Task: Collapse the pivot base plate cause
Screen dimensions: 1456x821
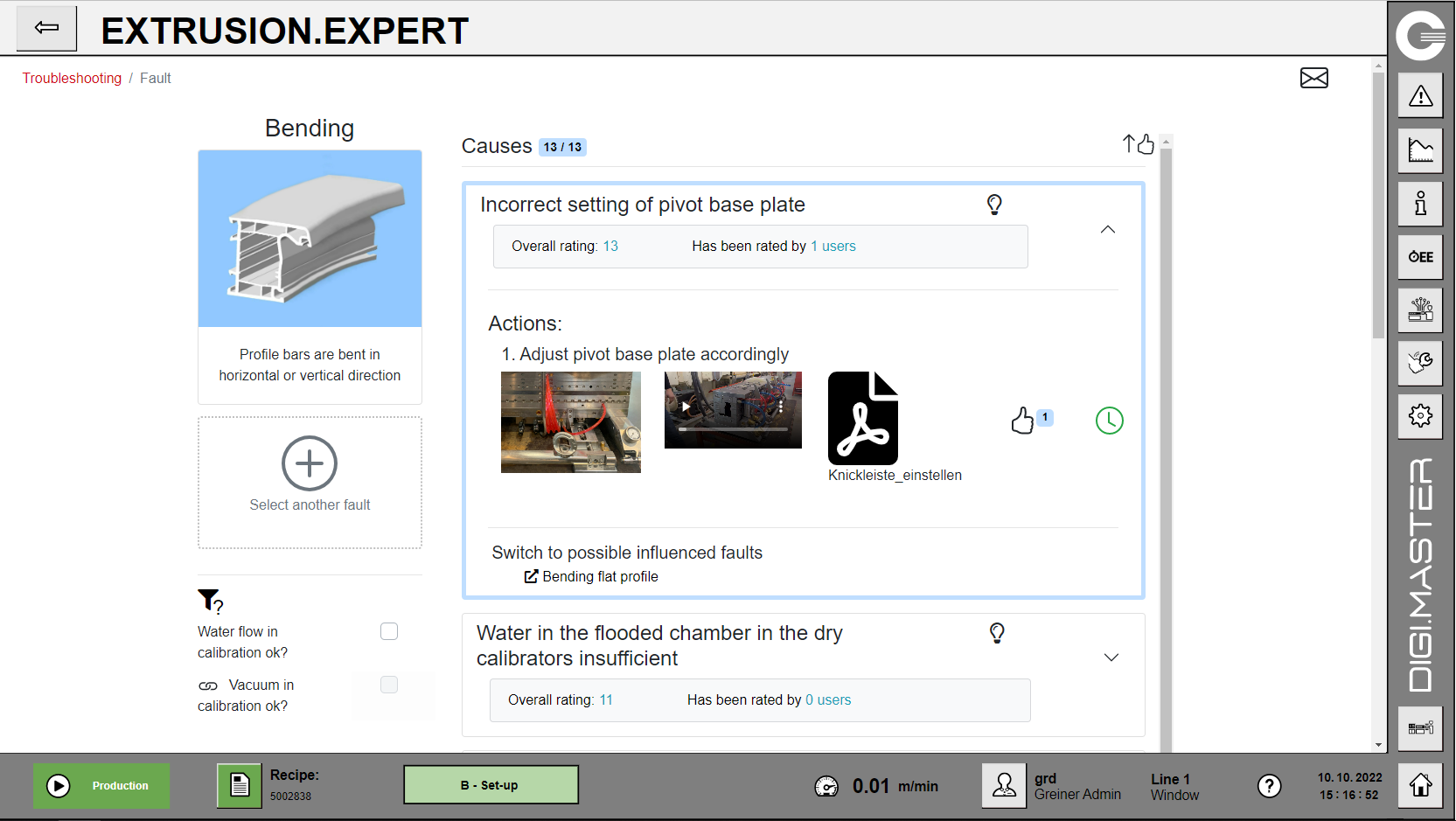Action: pyautogui.click(x=1107, y=229)
